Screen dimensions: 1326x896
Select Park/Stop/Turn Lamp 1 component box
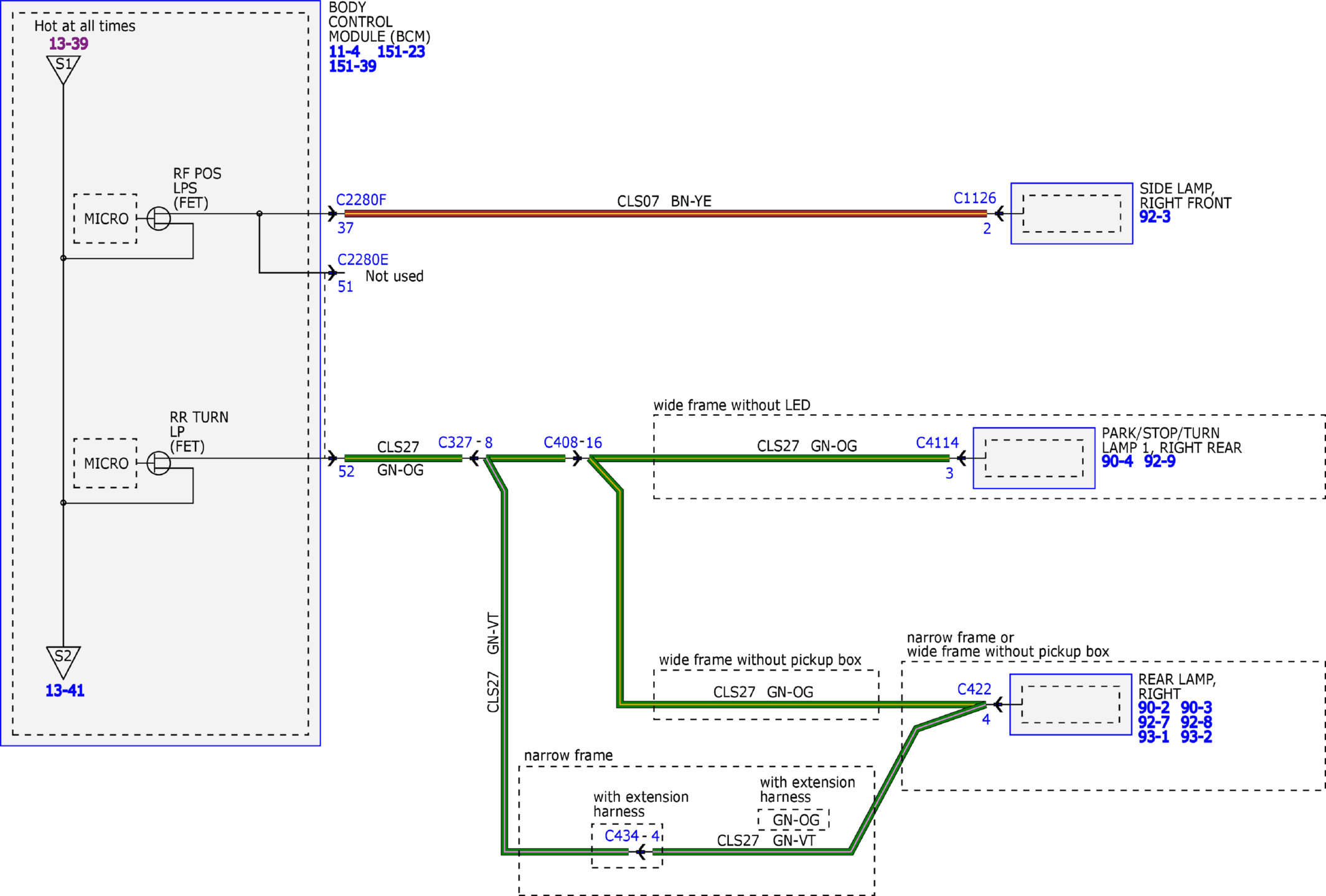pos(1034,458)
